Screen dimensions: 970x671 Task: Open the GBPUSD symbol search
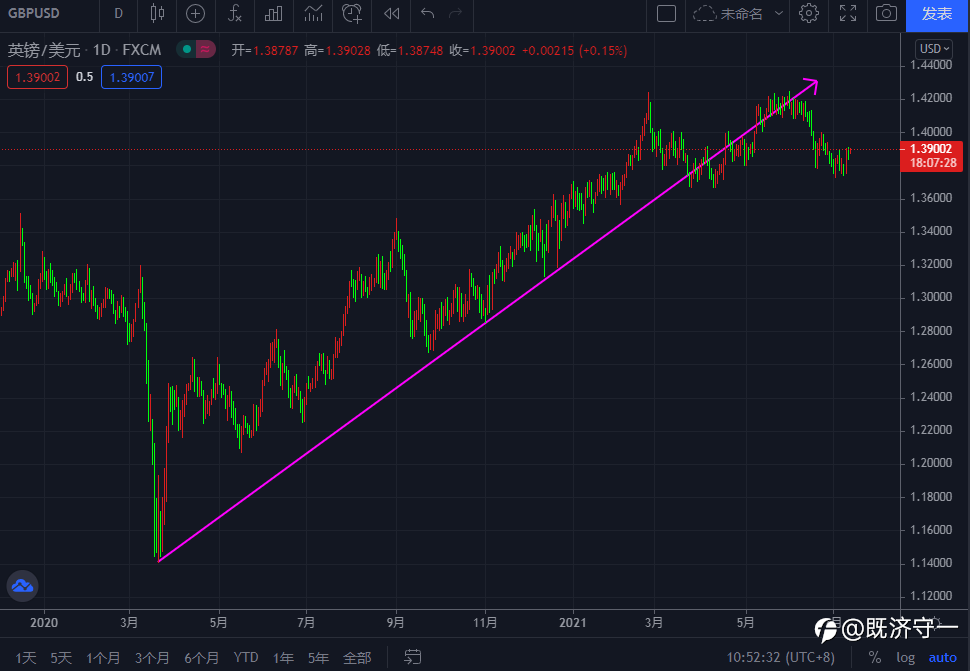click(34, 13)
